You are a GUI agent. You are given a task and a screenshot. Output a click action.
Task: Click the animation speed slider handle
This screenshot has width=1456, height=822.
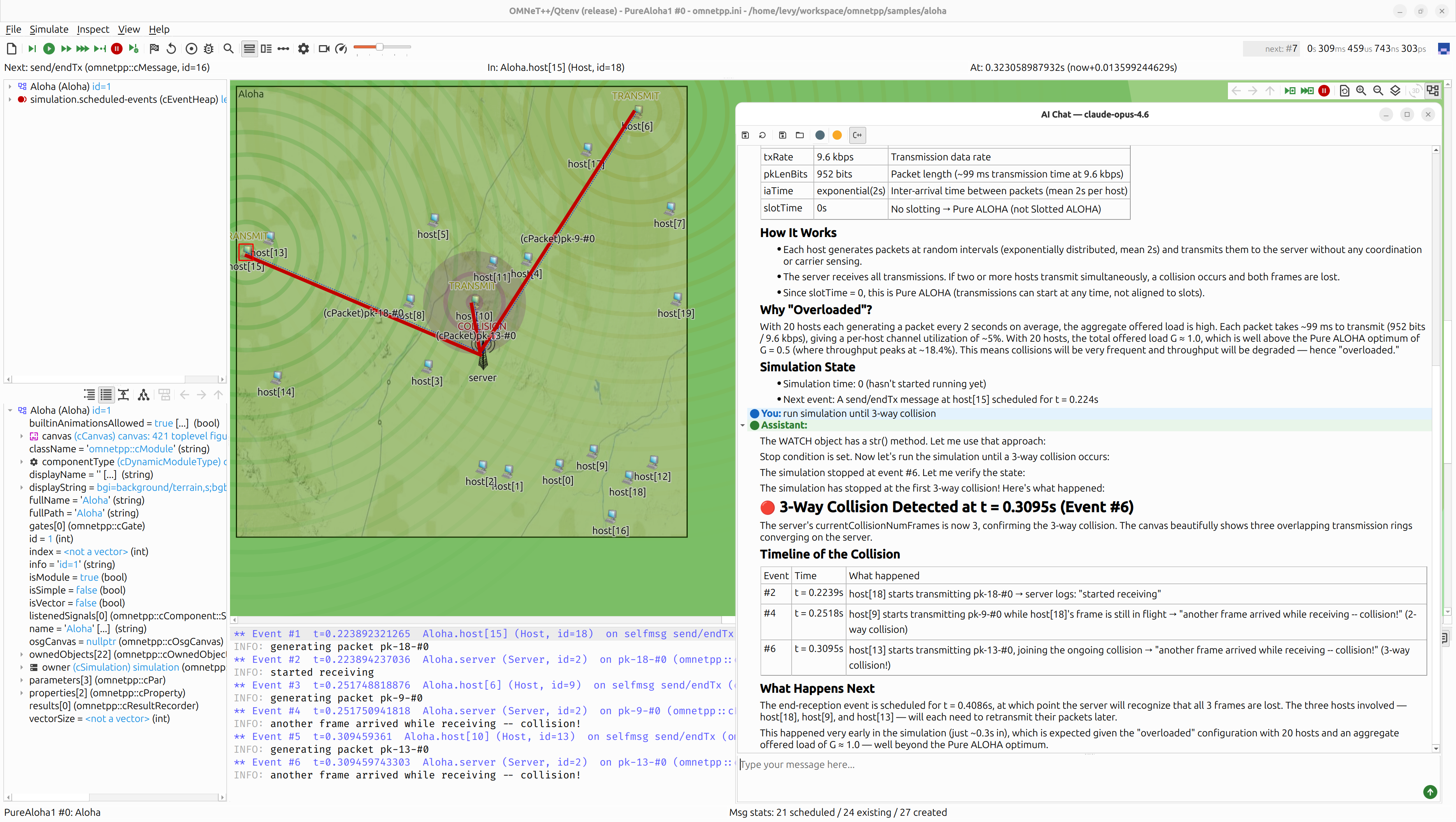[x=380, y=47]
